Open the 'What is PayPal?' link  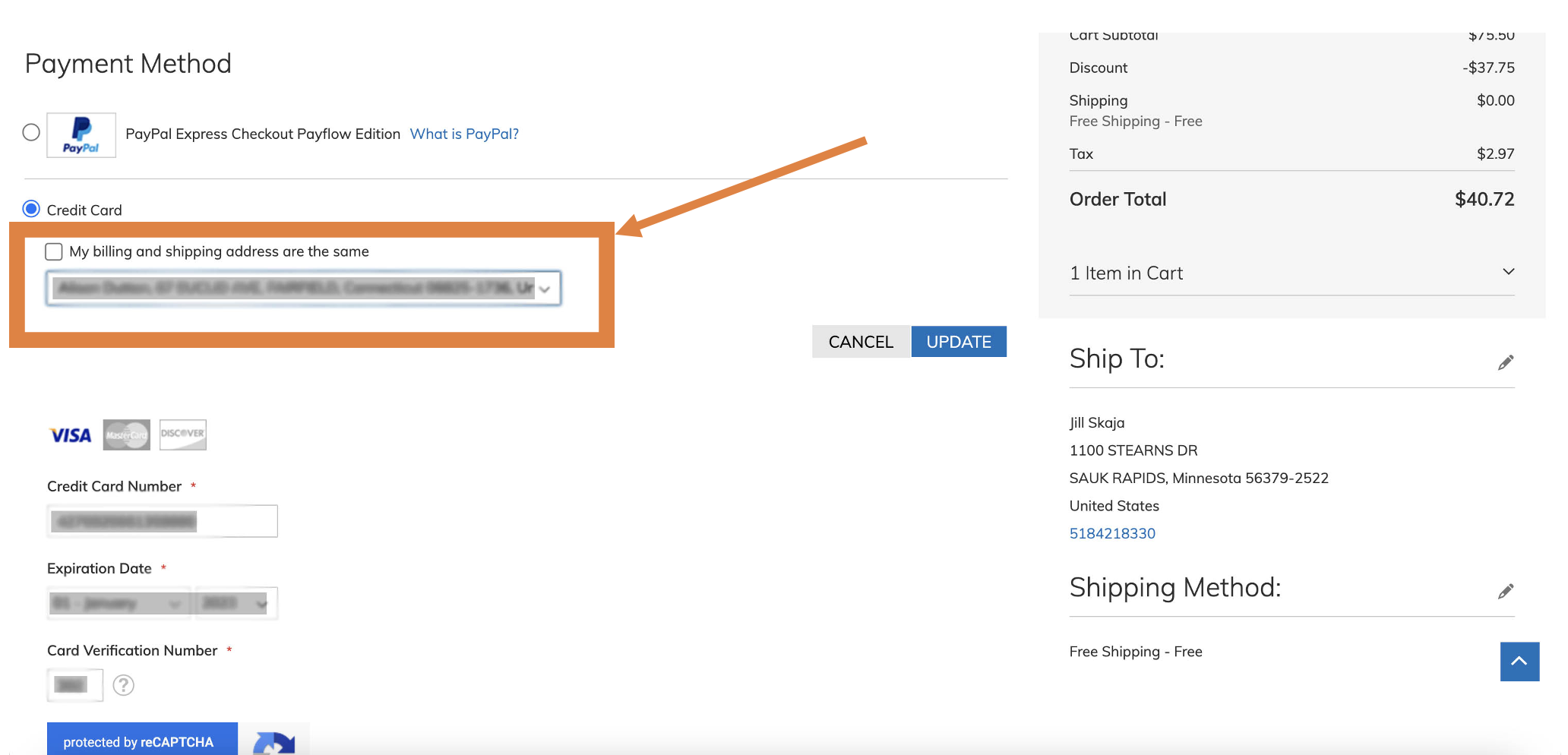click(463, 134)
